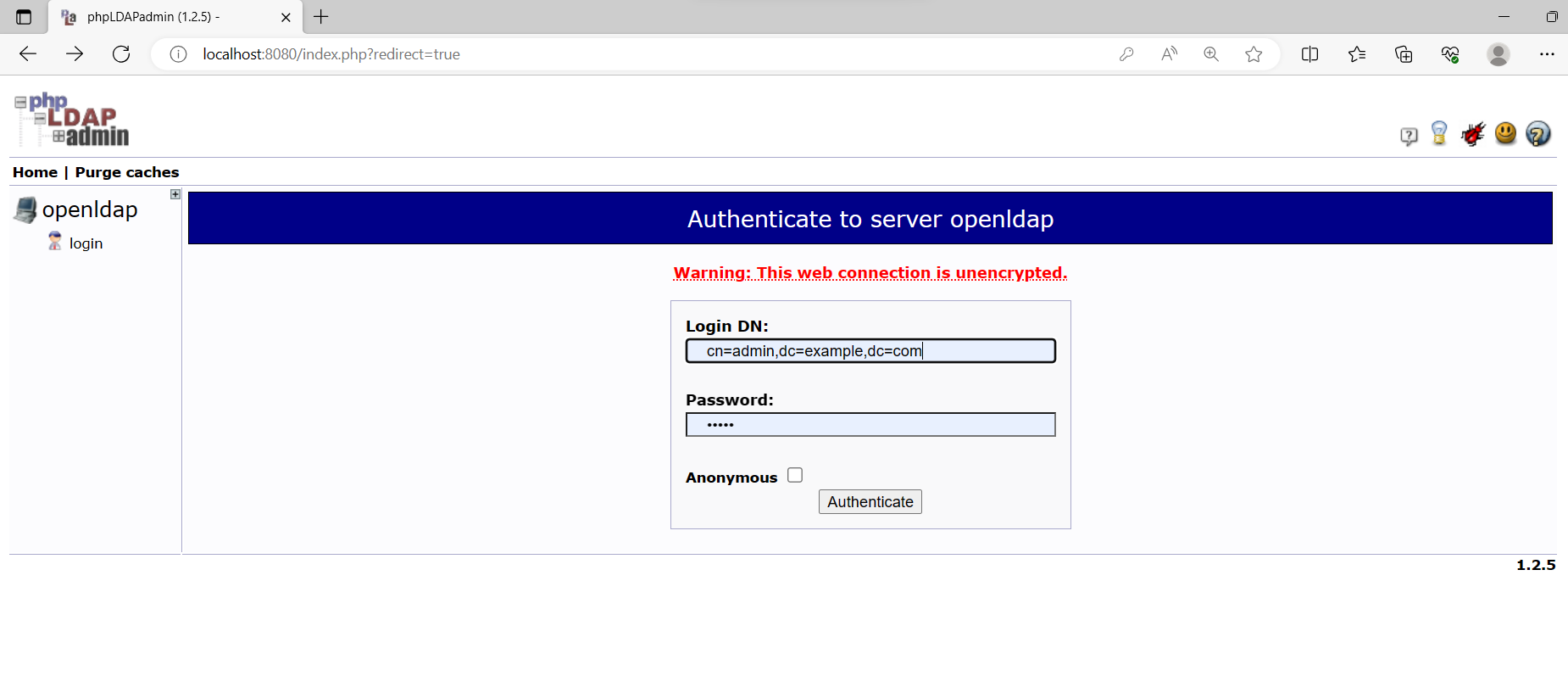Click the unencrypted connection warning text
The height and width of the screenshot is (676, 1568).
tap(870, 273)
